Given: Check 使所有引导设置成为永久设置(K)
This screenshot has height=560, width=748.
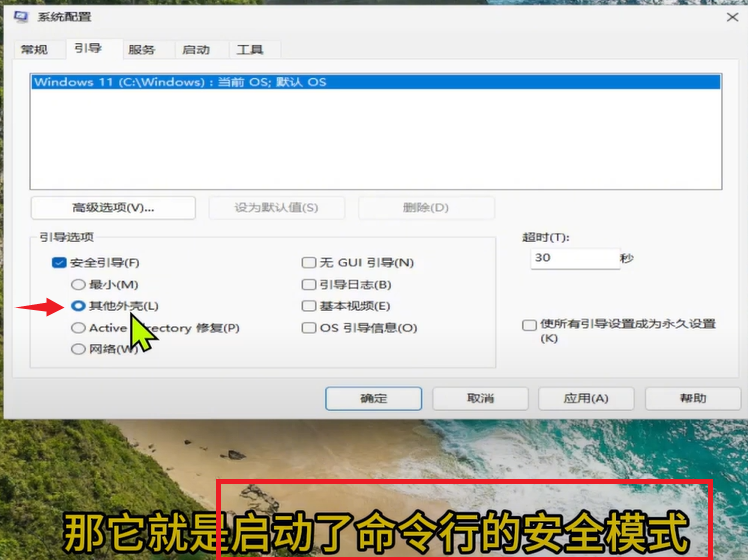Looking at the screenshot, I should click(529, 325).
